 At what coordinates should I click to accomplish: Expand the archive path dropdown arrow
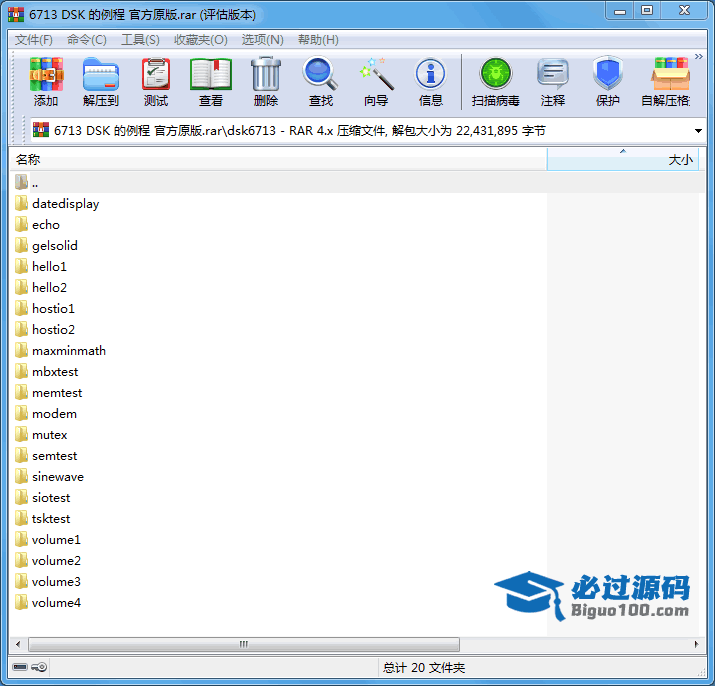click(x=697, y=131)
